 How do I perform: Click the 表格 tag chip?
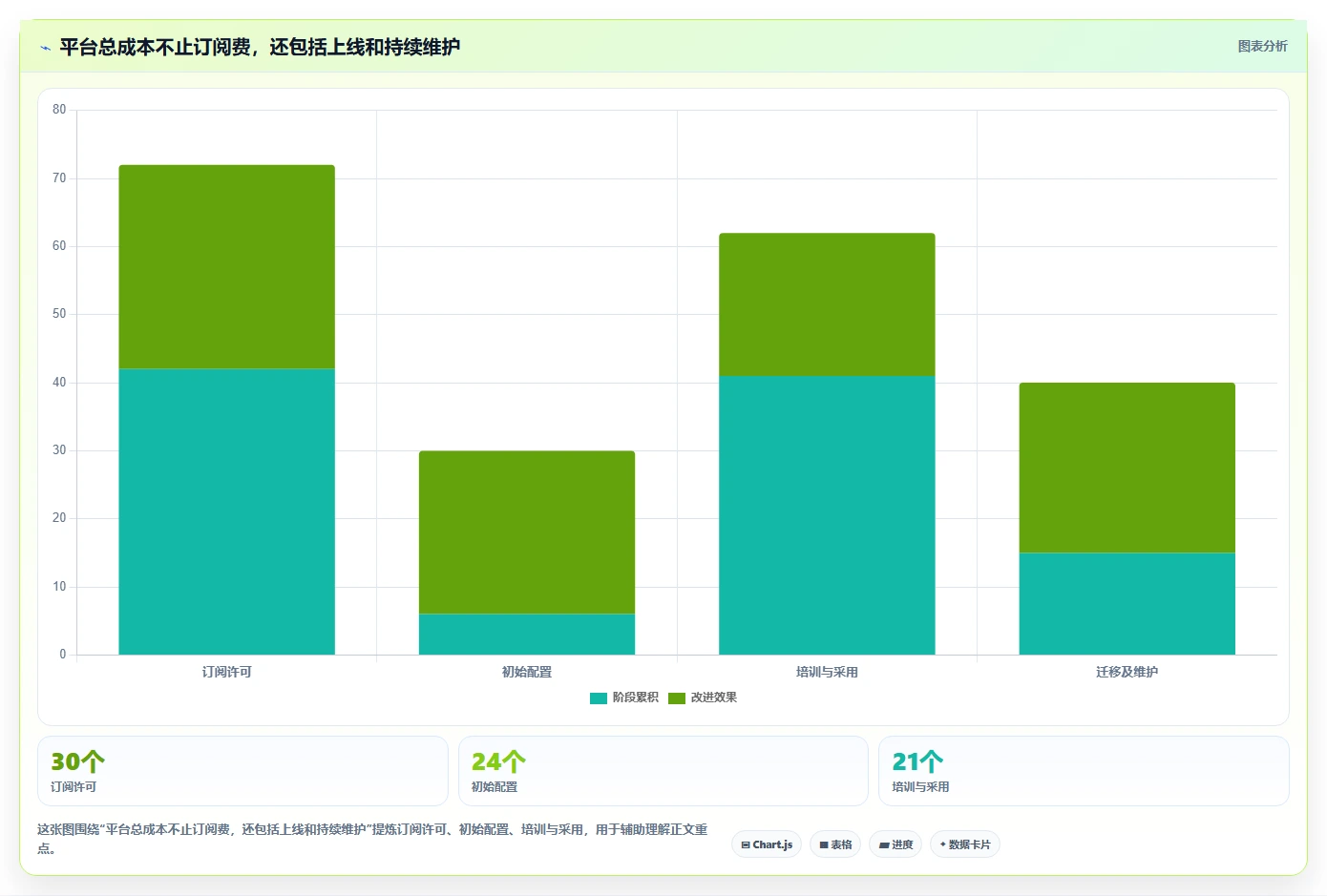pos(835,844)
